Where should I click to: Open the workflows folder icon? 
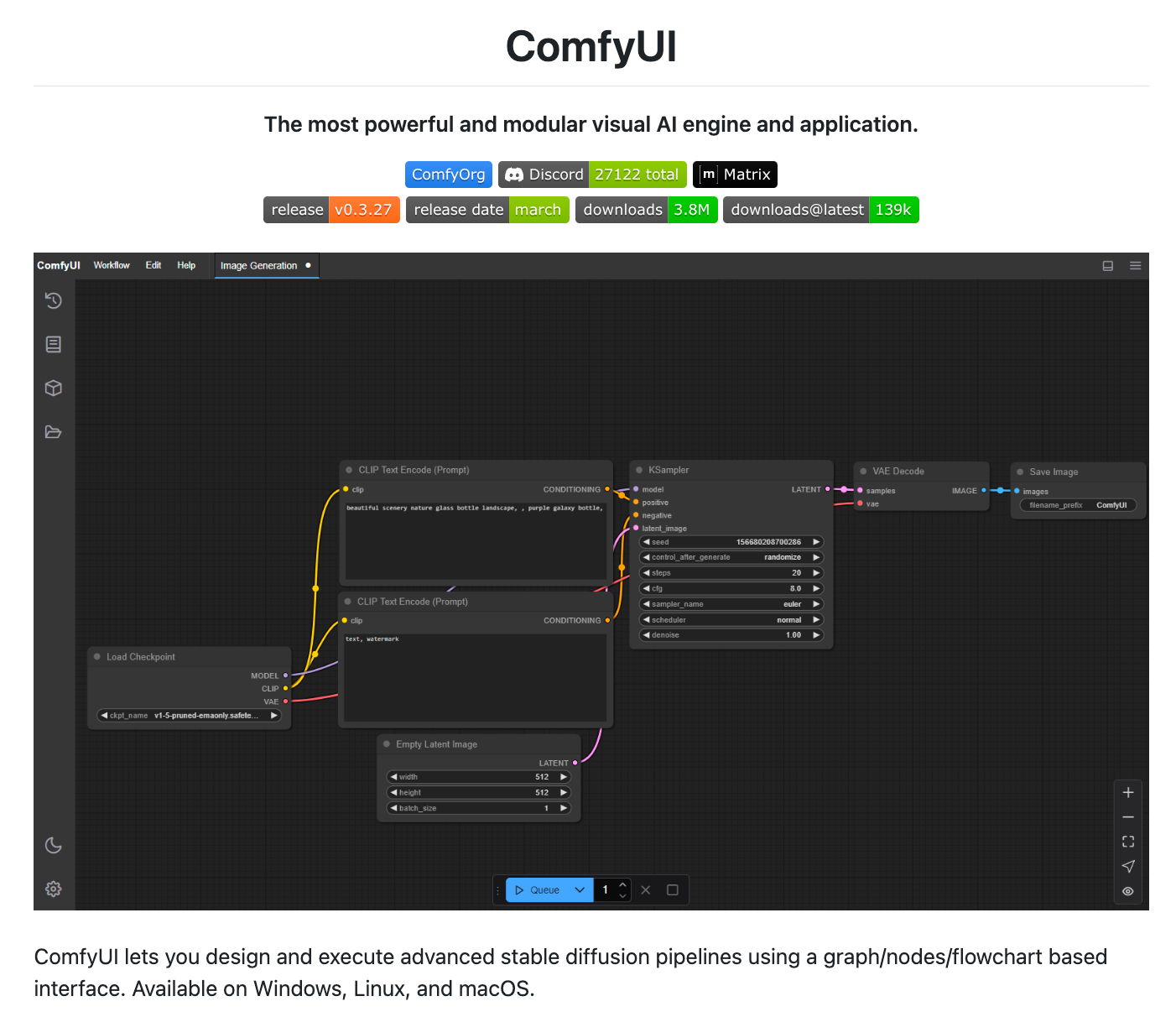click(54, 432)
